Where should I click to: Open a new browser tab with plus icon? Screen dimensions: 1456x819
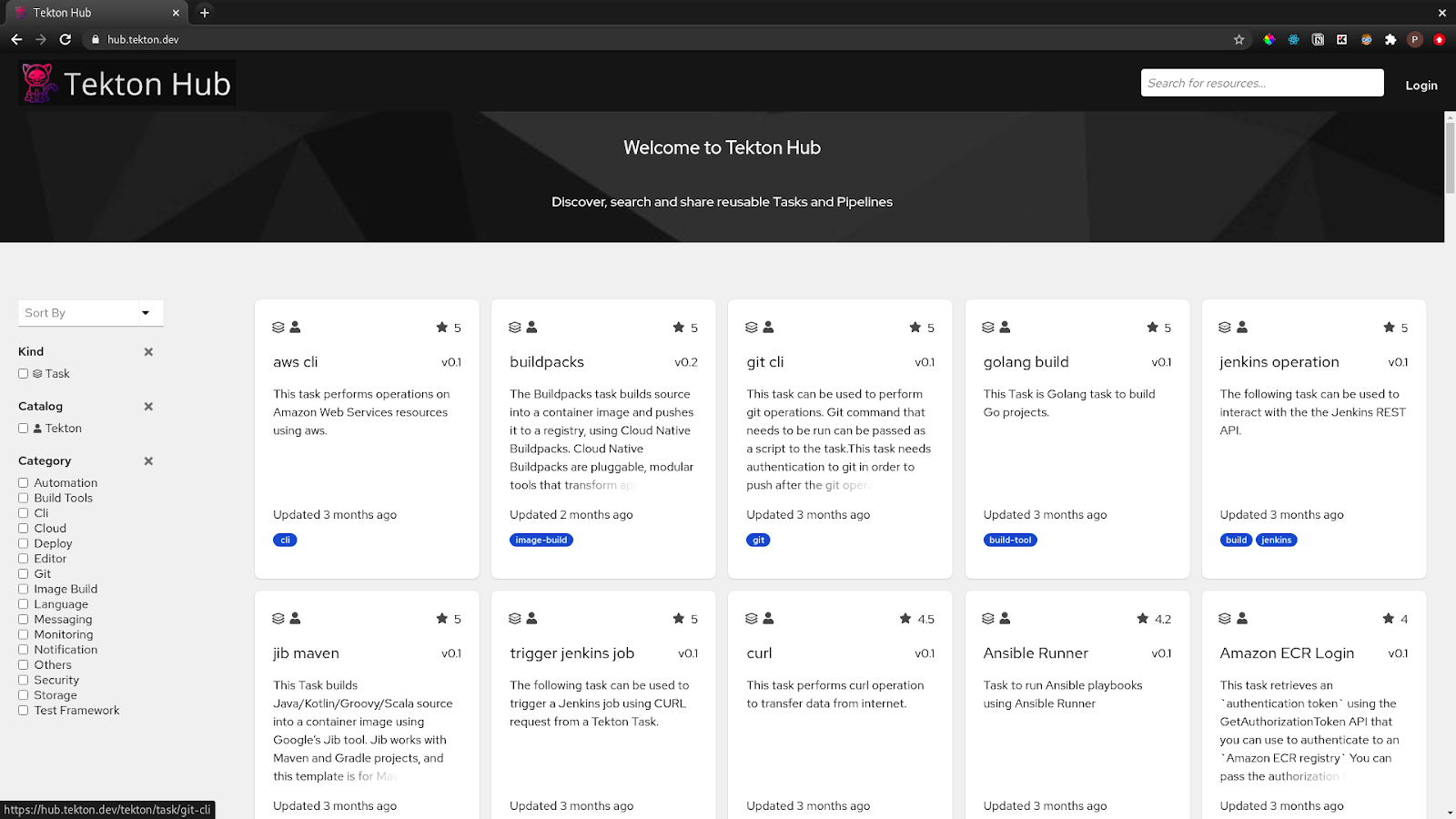pyautogui.click(x=205, y=13)
